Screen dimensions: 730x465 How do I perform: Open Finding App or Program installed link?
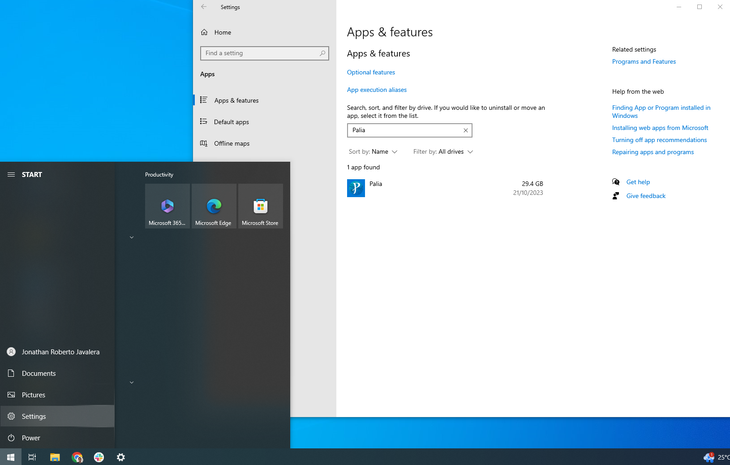click(x=661, y=112)
